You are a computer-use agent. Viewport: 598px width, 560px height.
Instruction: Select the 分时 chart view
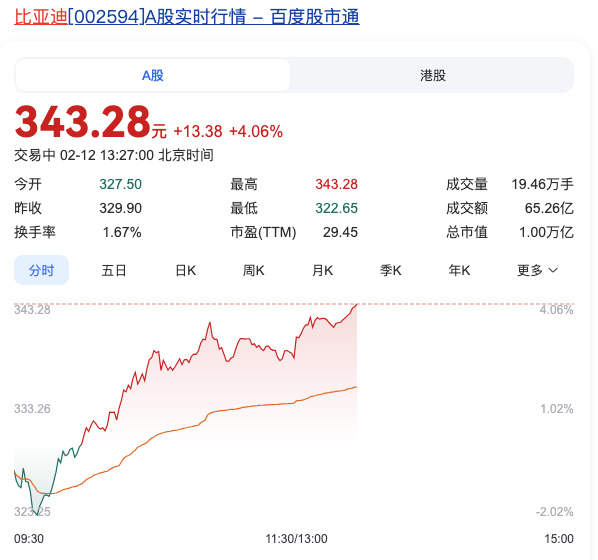(x=41, y=270)
